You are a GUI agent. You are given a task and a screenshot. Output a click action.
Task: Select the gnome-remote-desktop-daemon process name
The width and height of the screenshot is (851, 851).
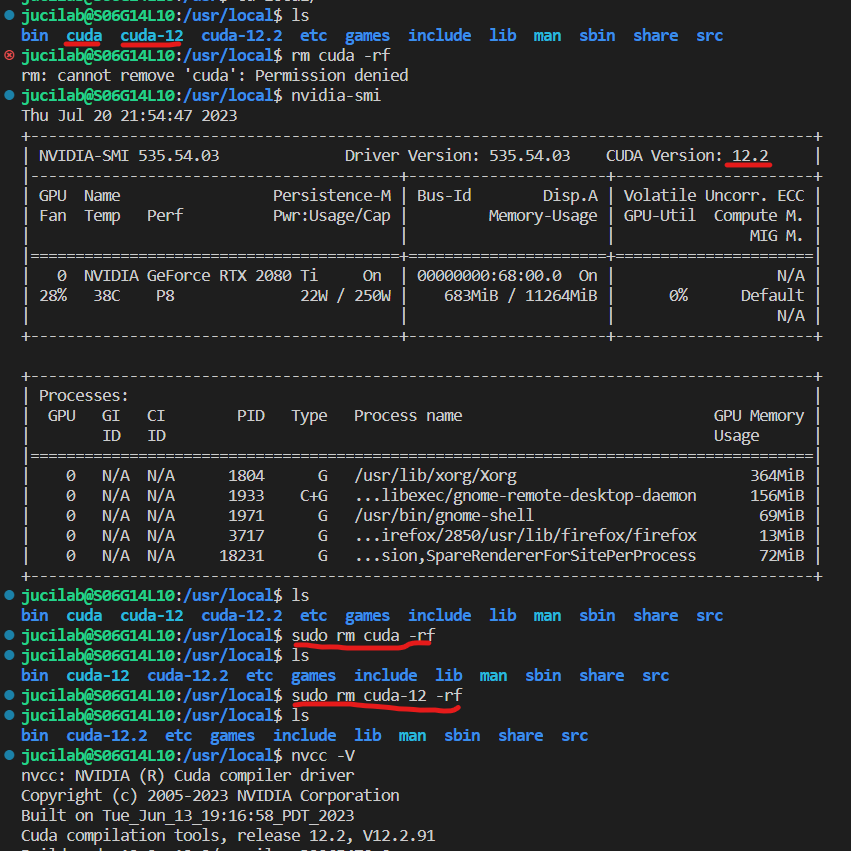(525, 496)
